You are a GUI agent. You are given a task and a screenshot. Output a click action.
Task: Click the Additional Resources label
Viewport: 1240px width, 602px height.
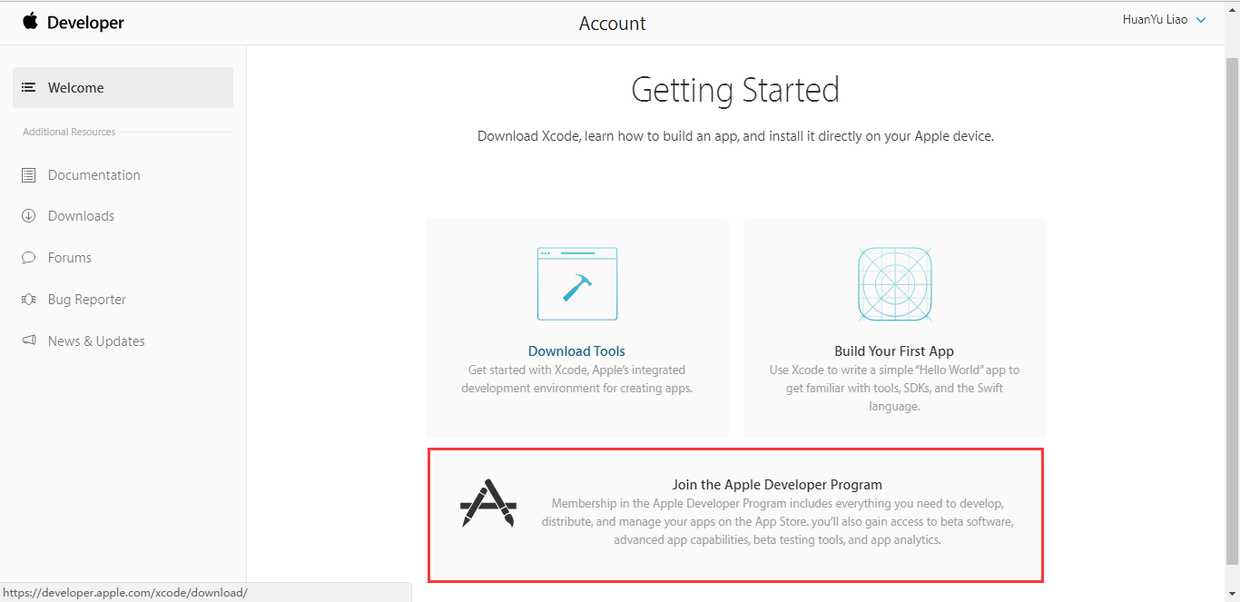[x=69, y=132]
